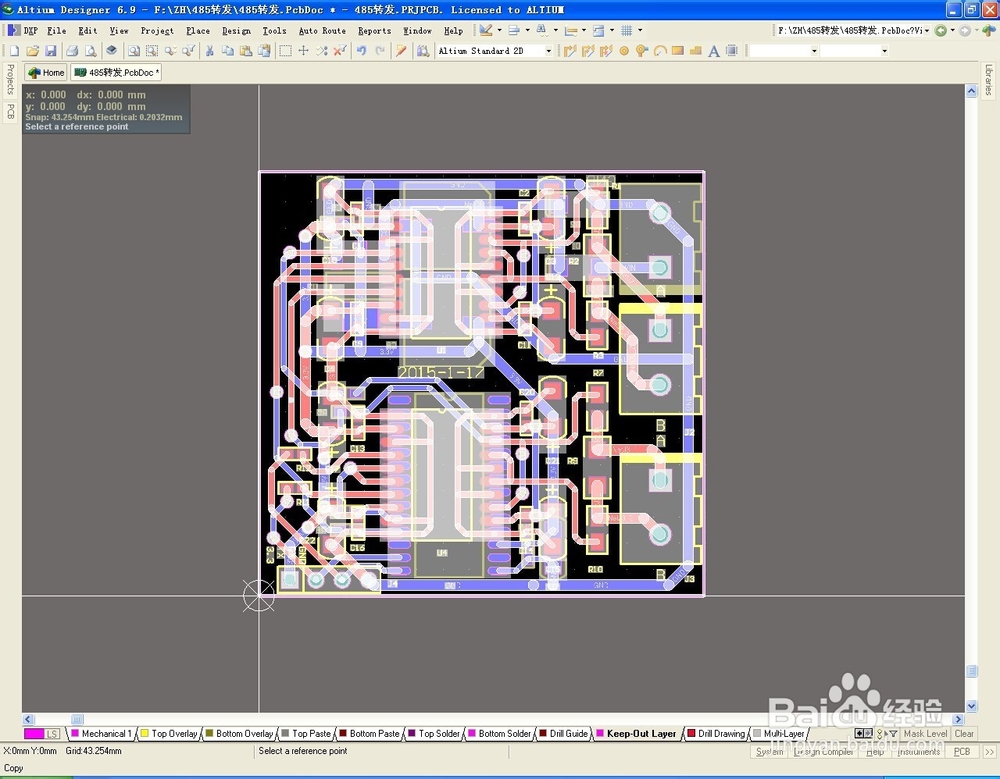Select the Bottom Solder layer
This screenshot has height=779, width=1000.
499,734
